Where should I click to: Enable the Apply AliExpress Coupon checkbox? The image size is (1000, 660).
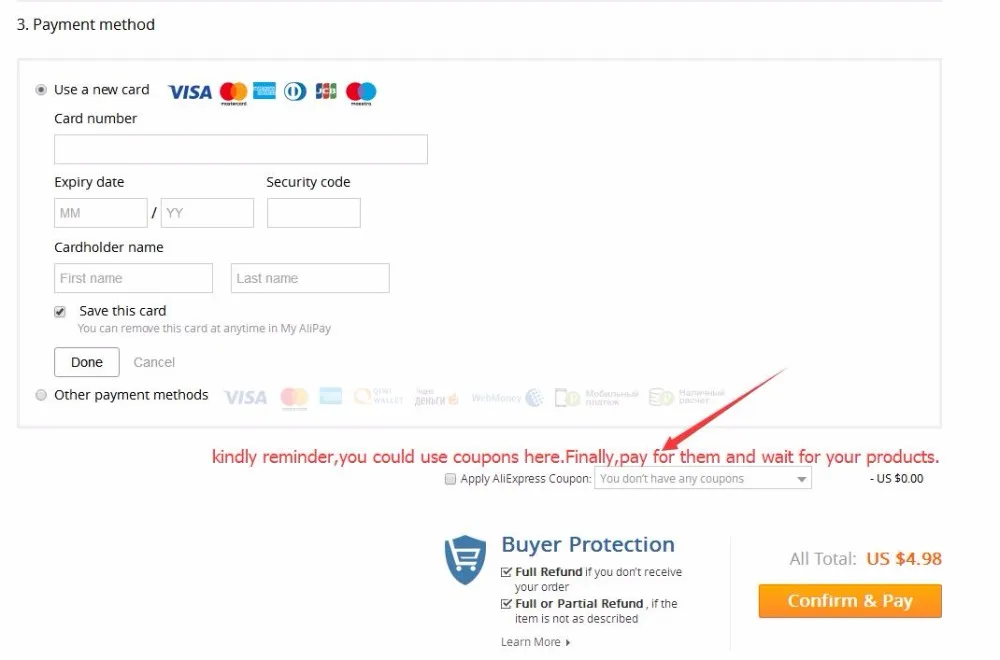tap(450, 479)
